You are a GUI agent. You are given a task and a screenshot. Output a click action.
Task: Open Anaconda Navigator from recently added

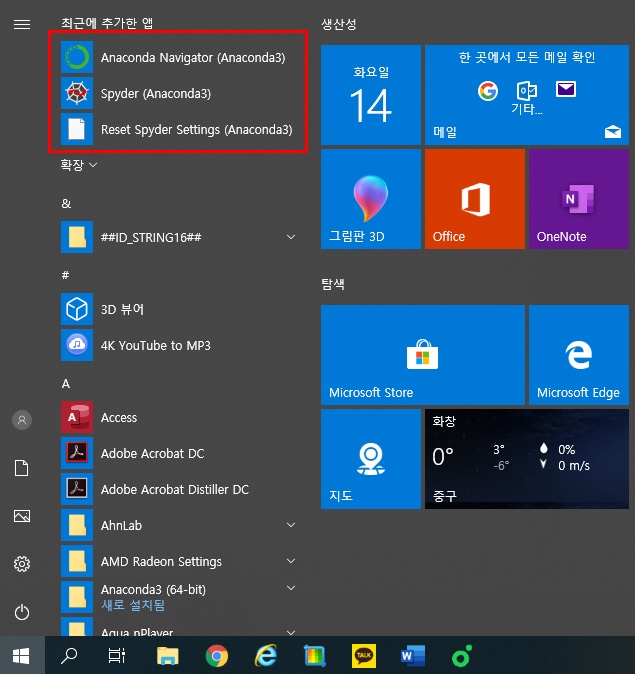[x=177, y=57]
